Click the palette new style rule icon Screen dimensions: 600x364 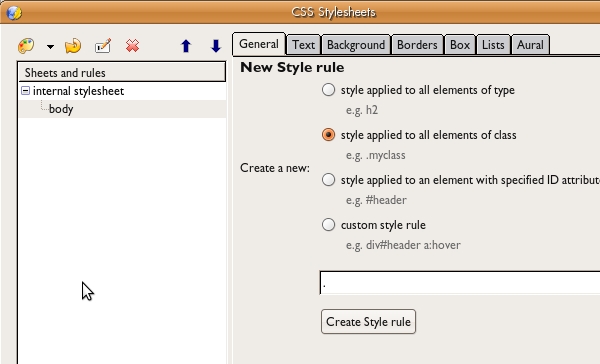click(x=26, y=46)
